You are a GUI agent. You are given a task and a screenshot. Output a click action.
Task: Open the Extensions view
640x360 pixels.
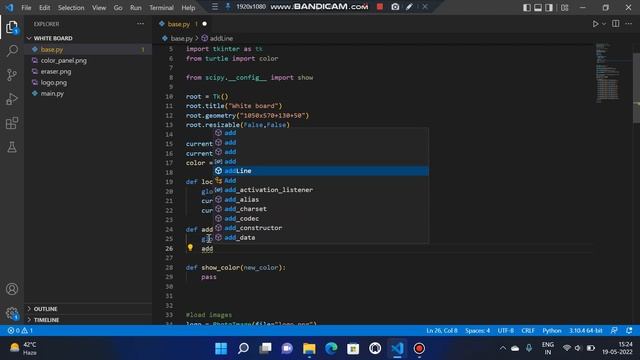pos(12,123)
